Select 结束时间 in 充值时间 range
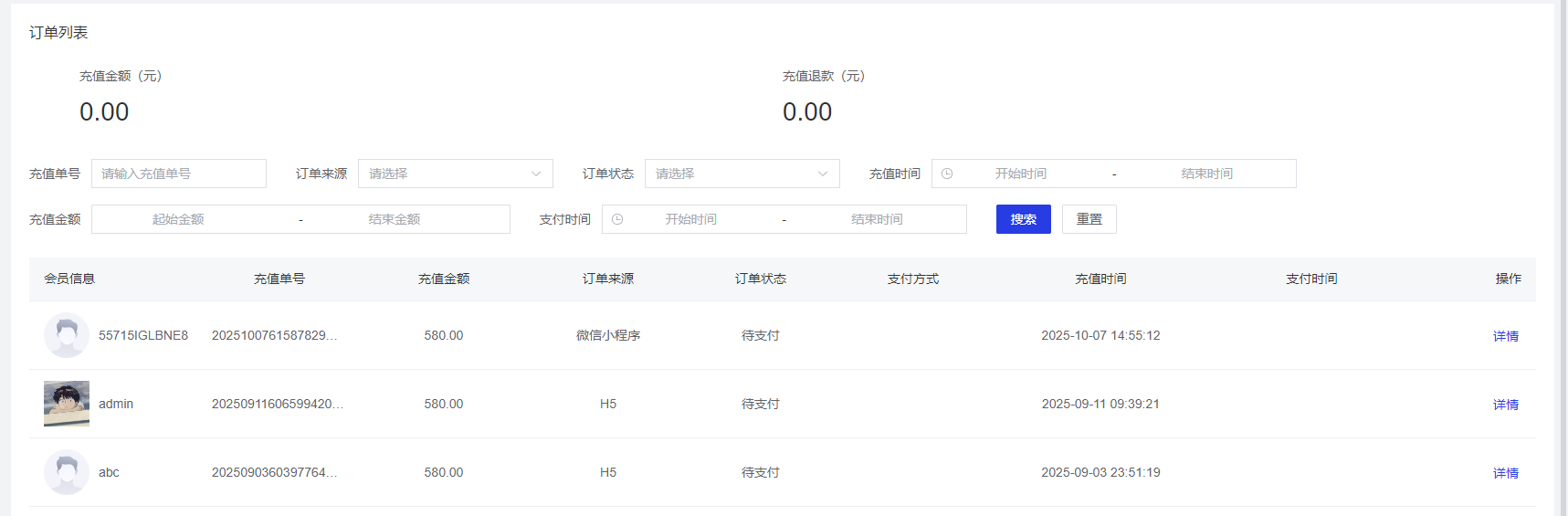Screen dimensions: 1568x516 [1206, 174]
